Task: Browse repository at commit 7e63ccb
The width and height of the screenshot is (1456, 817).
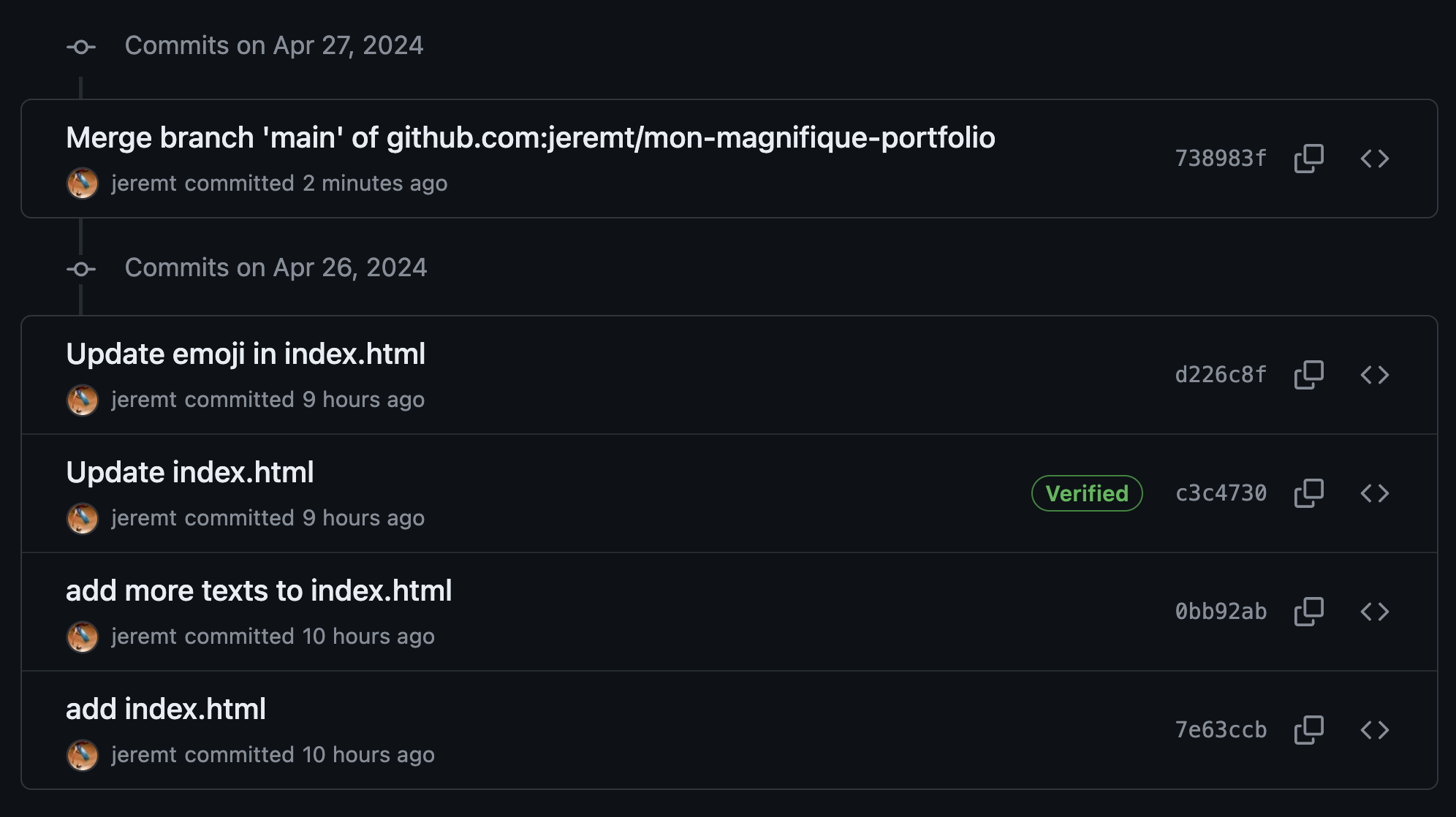Action: pos(1374,730)
